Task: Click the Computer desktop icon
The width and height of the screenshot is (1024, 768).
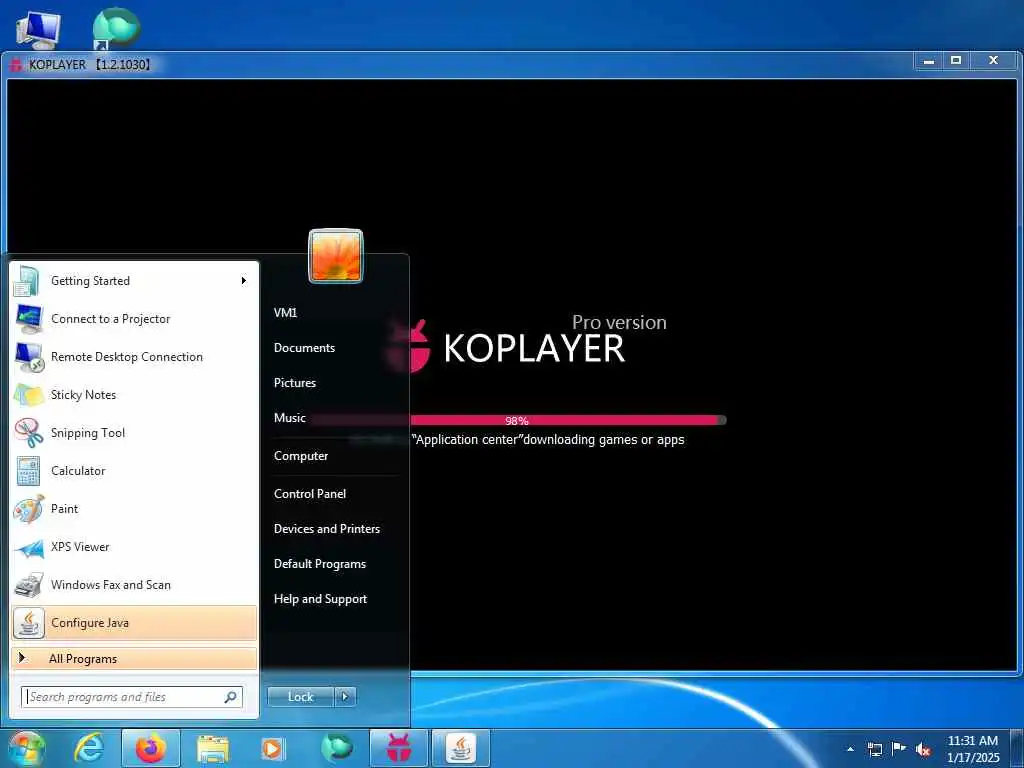Action: coord(38,30)
